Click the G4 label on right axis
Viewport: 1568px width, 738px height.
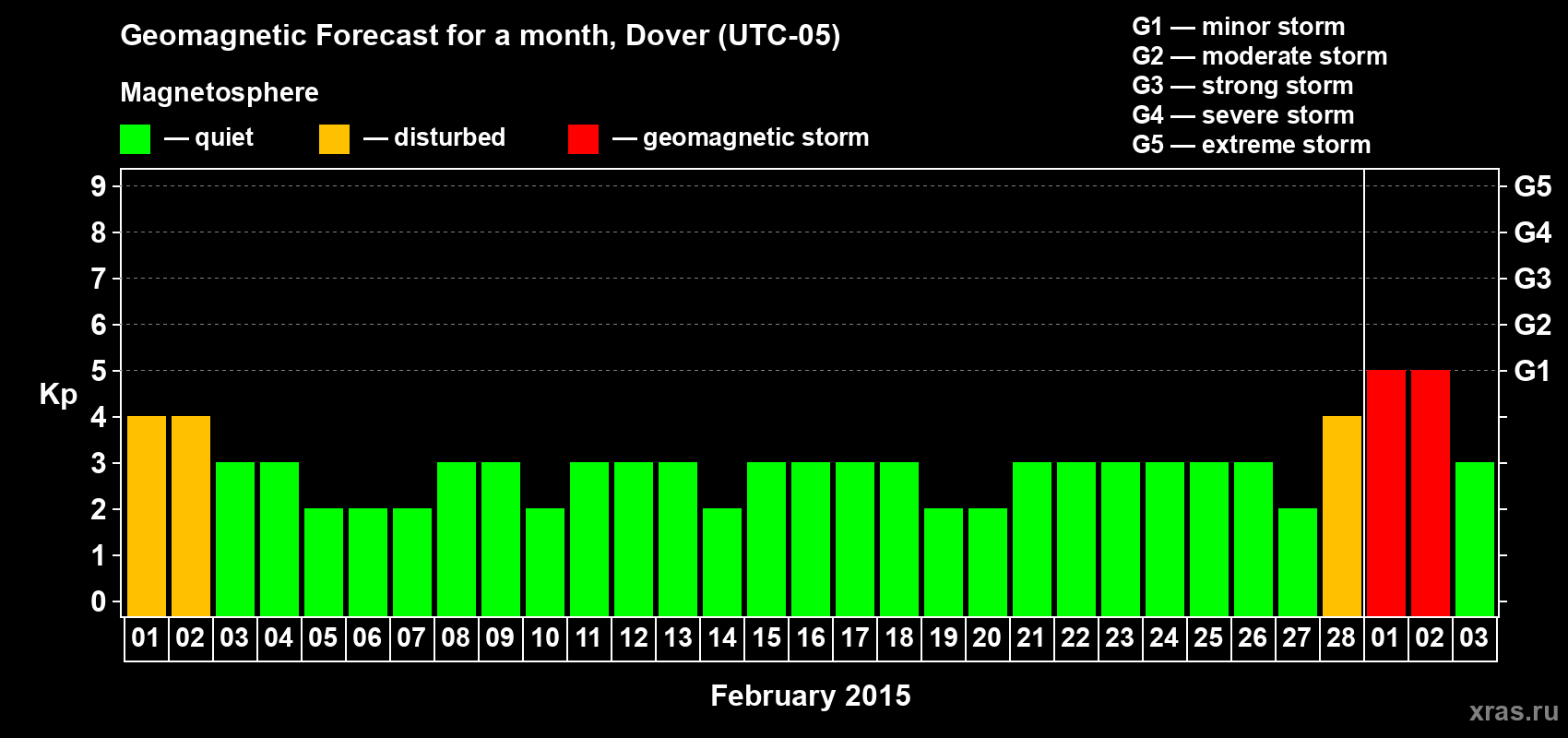coord(1533,232)
